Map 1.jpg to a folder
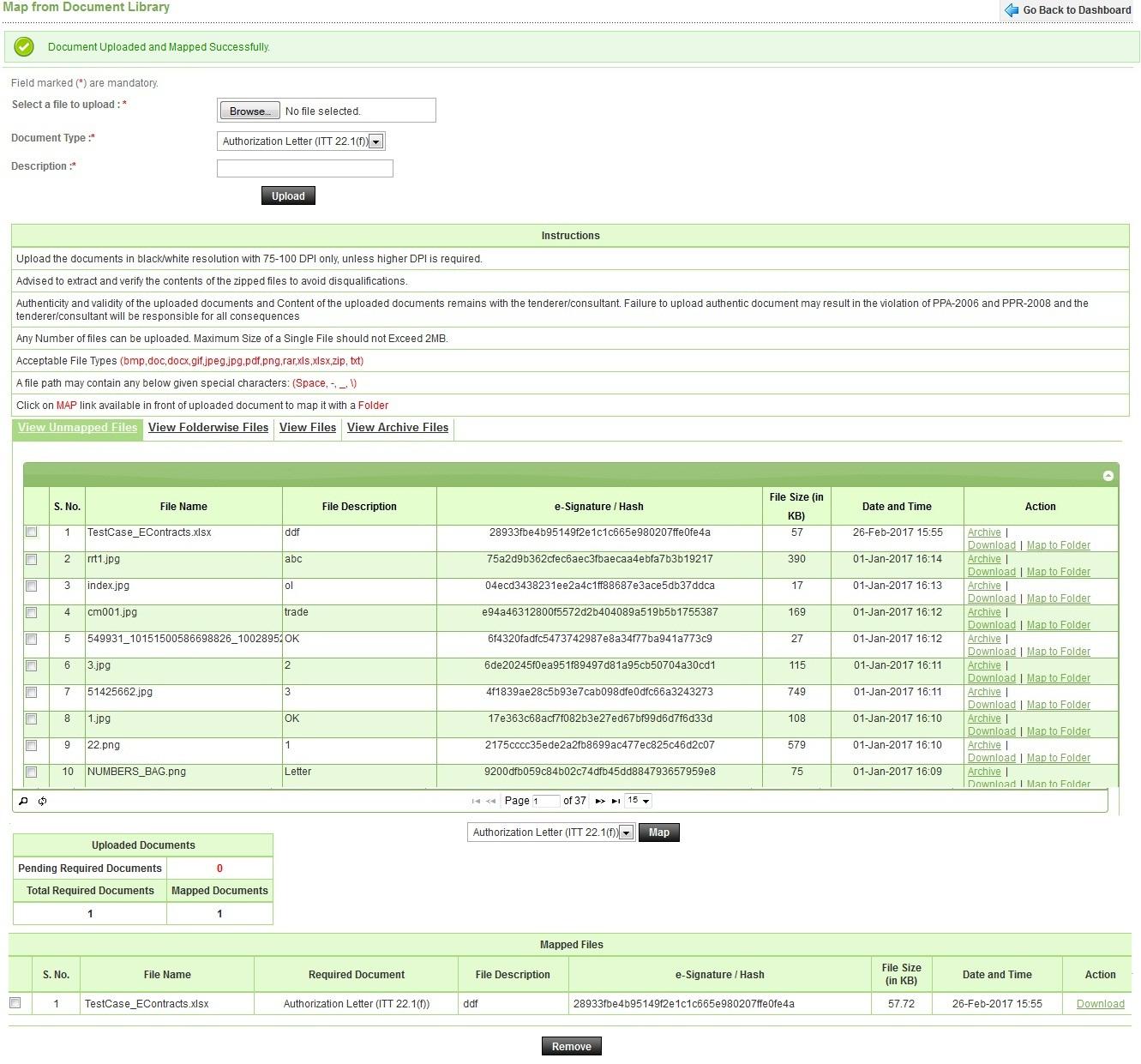Viewport: 1141px width, 1064px height. [x=1059, y=731]
